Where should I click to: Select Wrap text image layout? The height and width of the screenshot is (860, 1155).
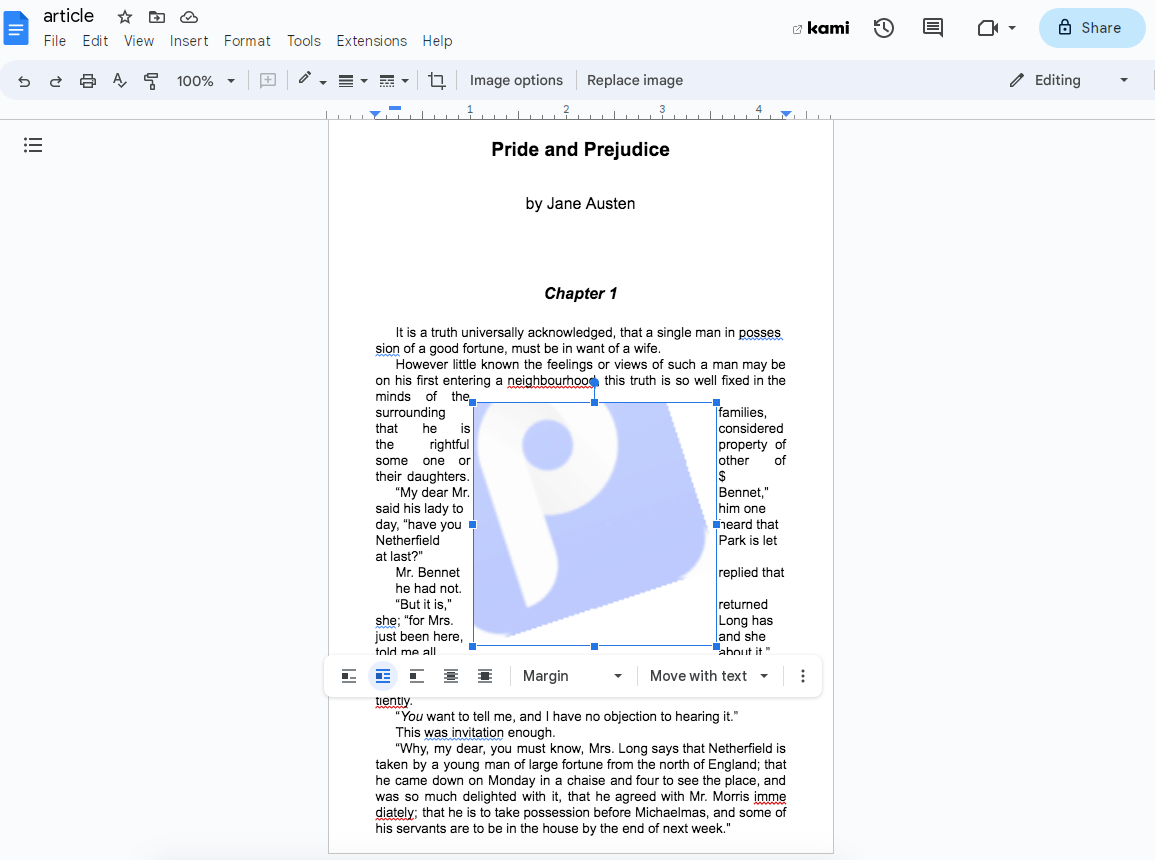383,676
